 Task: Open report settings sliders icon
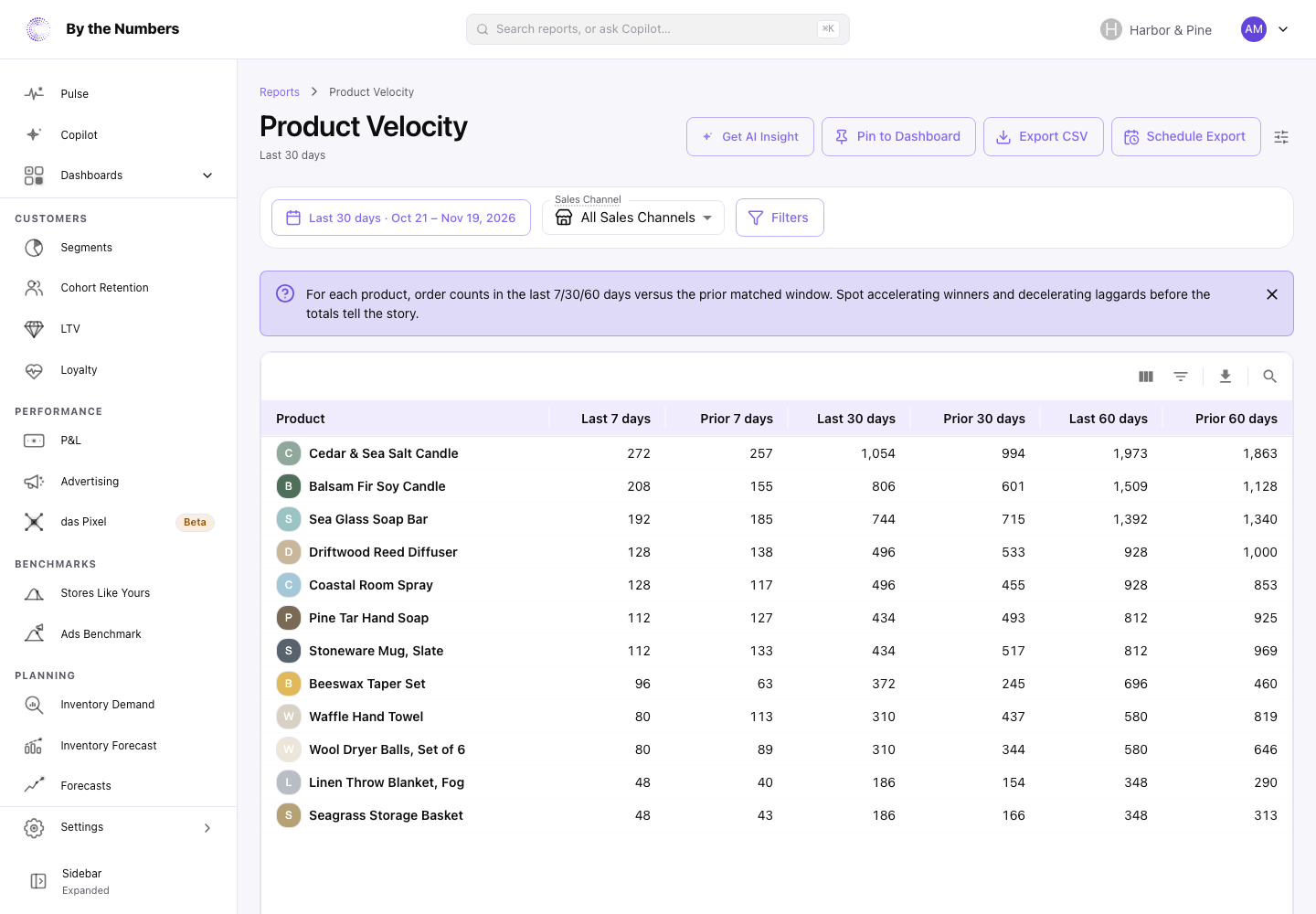(x=1281, y=137)
